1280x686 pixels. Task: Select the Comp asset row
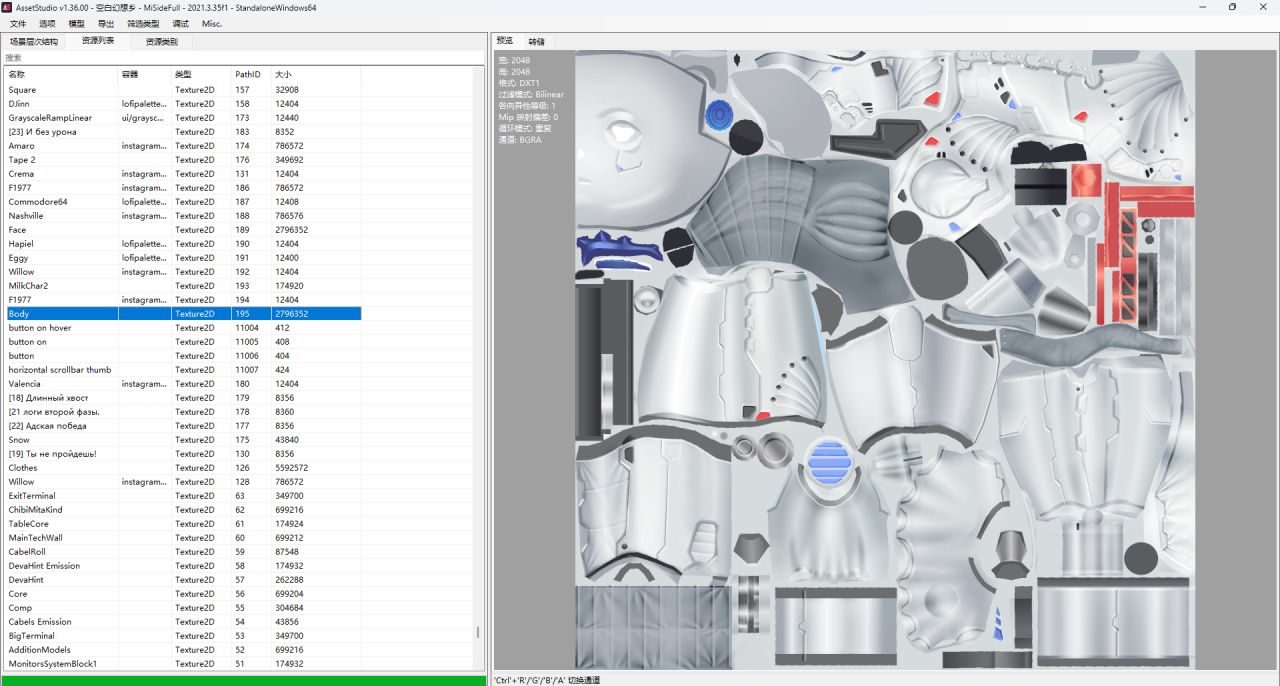(x=183, y=608)
